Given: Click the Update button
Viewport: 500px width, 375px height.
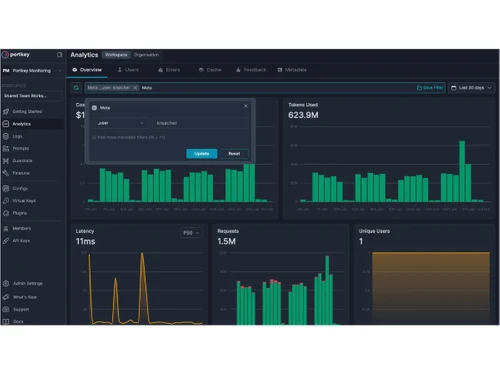Looking at the screenshot, I should tap(202, 154).
